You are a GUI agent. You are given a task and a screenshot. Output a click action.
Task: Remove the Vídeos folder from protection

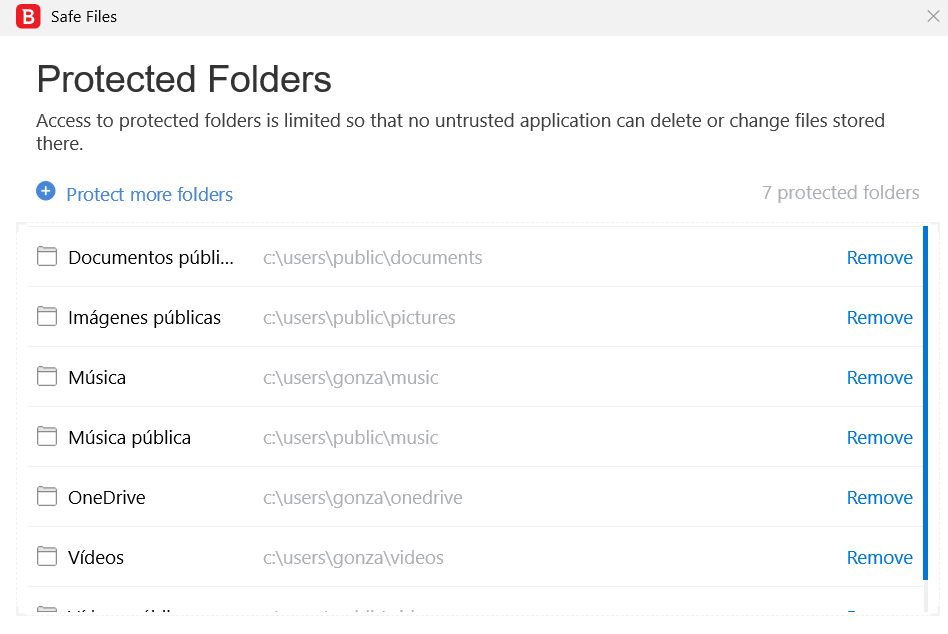point(879,558)
